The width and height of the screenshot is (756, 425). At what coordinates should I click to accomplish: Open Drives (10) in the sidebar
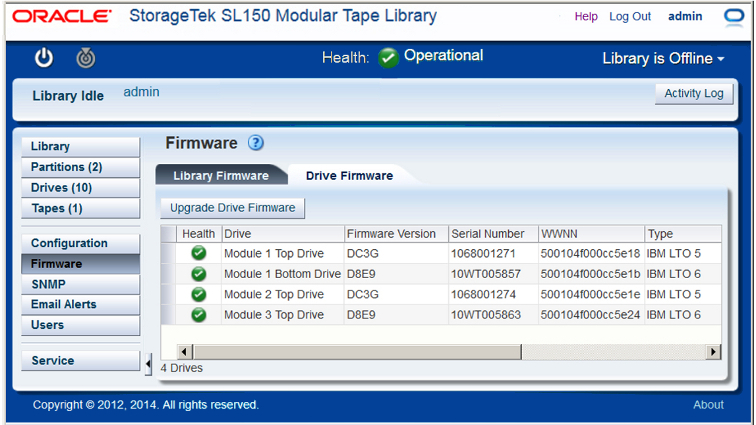click(81, 188)
